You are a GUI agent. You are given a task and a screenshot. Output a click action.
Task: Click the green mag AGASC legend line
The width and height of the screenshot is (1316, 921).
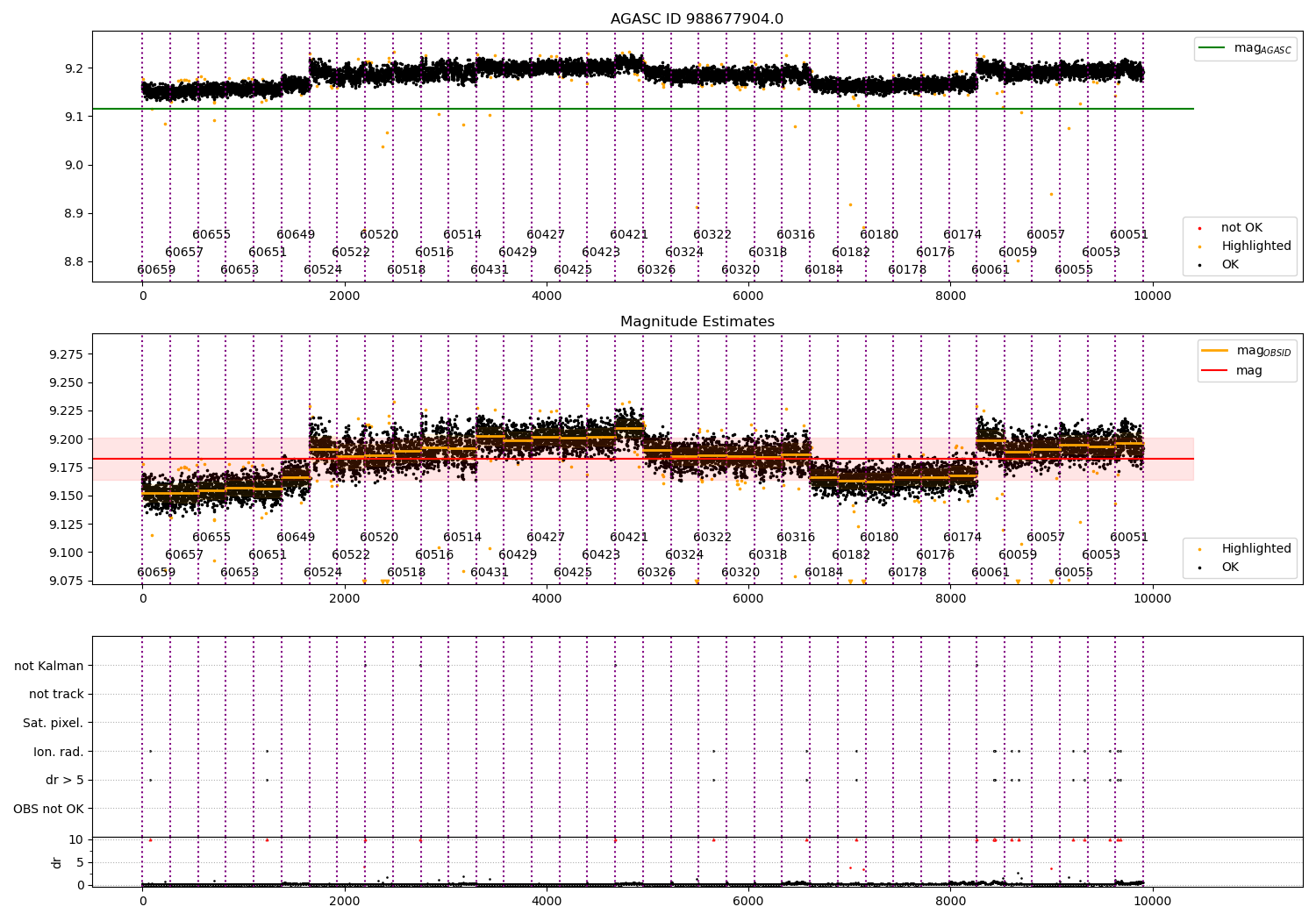pyautogui.click(x=1212, y=48)
